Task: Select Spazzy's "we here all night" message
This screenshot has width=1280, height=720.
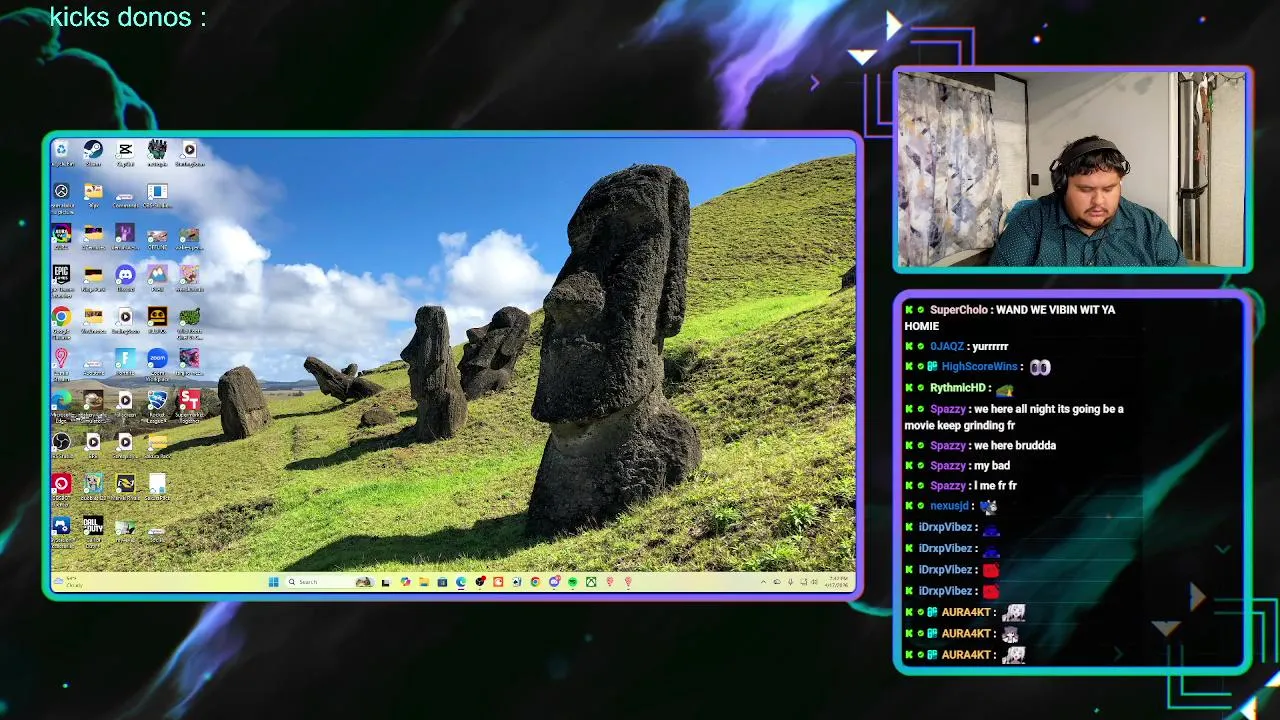Action: (x=1014, y=417)
